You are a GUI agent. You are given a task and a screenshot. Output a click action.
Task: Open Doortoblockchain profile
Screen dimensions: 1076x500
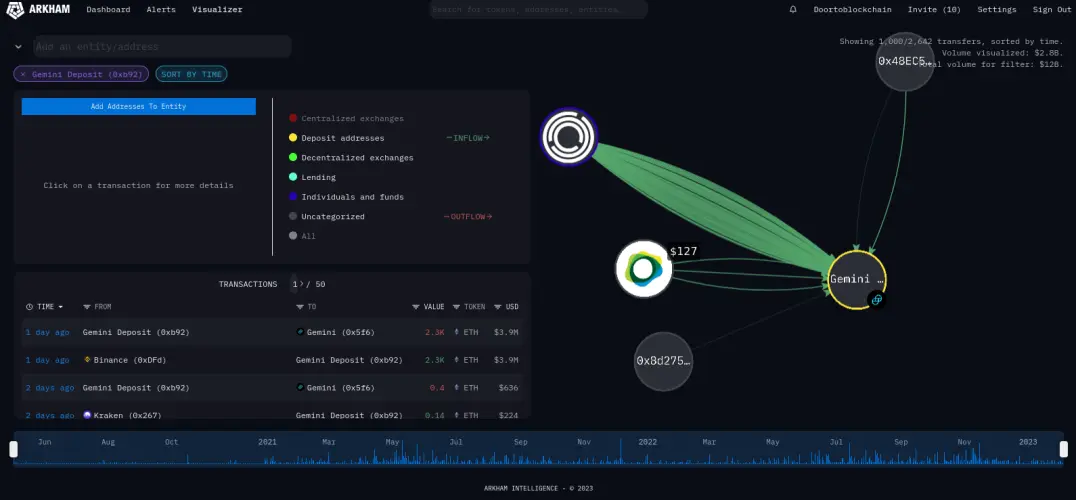pos(852,10)
